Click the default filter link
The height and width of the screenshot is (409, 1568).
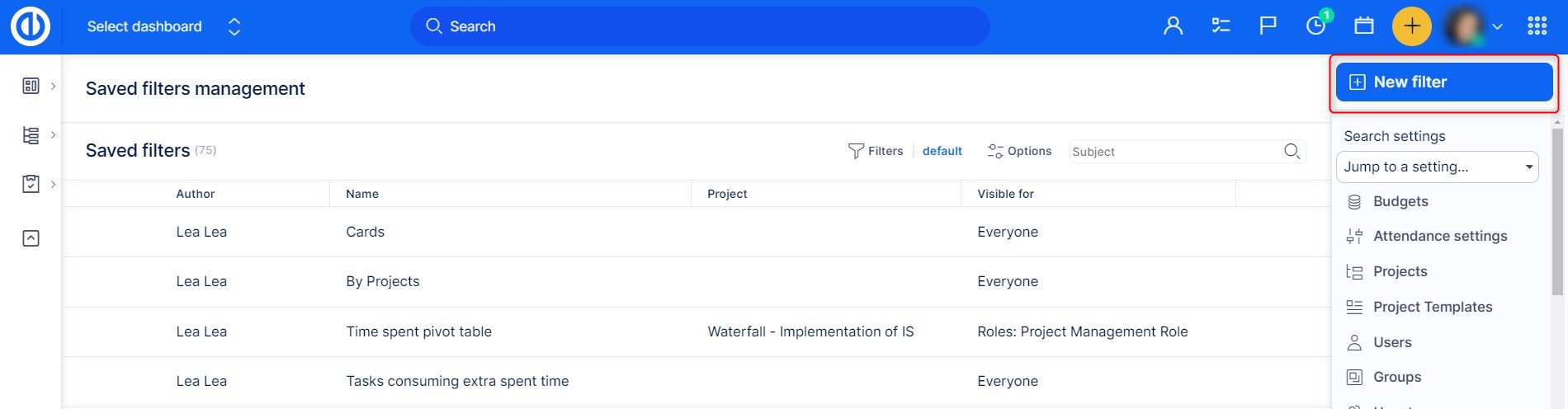(x=942, y=151)
